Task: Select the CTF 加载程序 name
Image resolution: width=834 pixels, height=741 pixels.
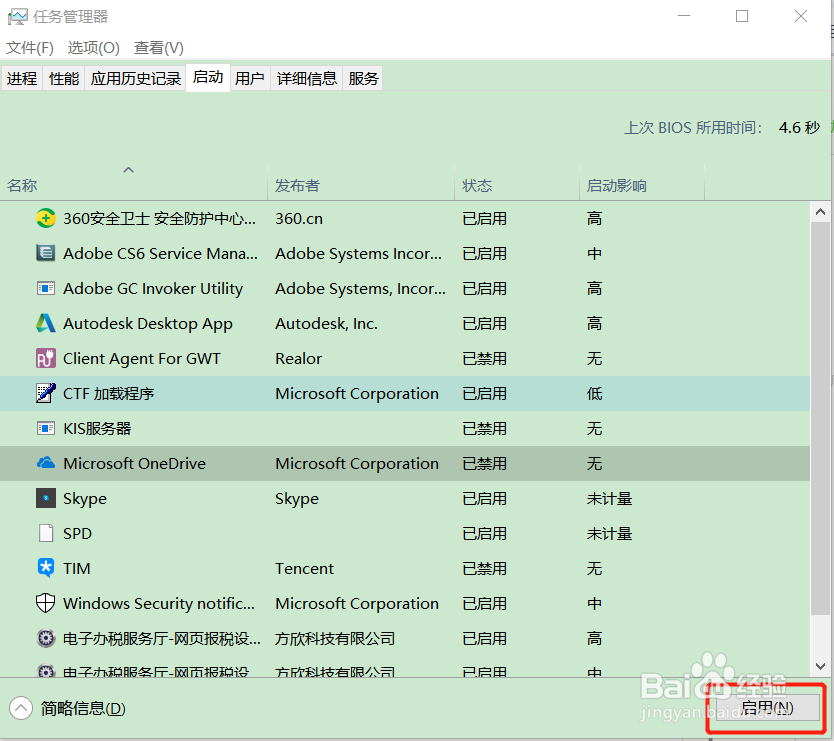Action: 109,394
